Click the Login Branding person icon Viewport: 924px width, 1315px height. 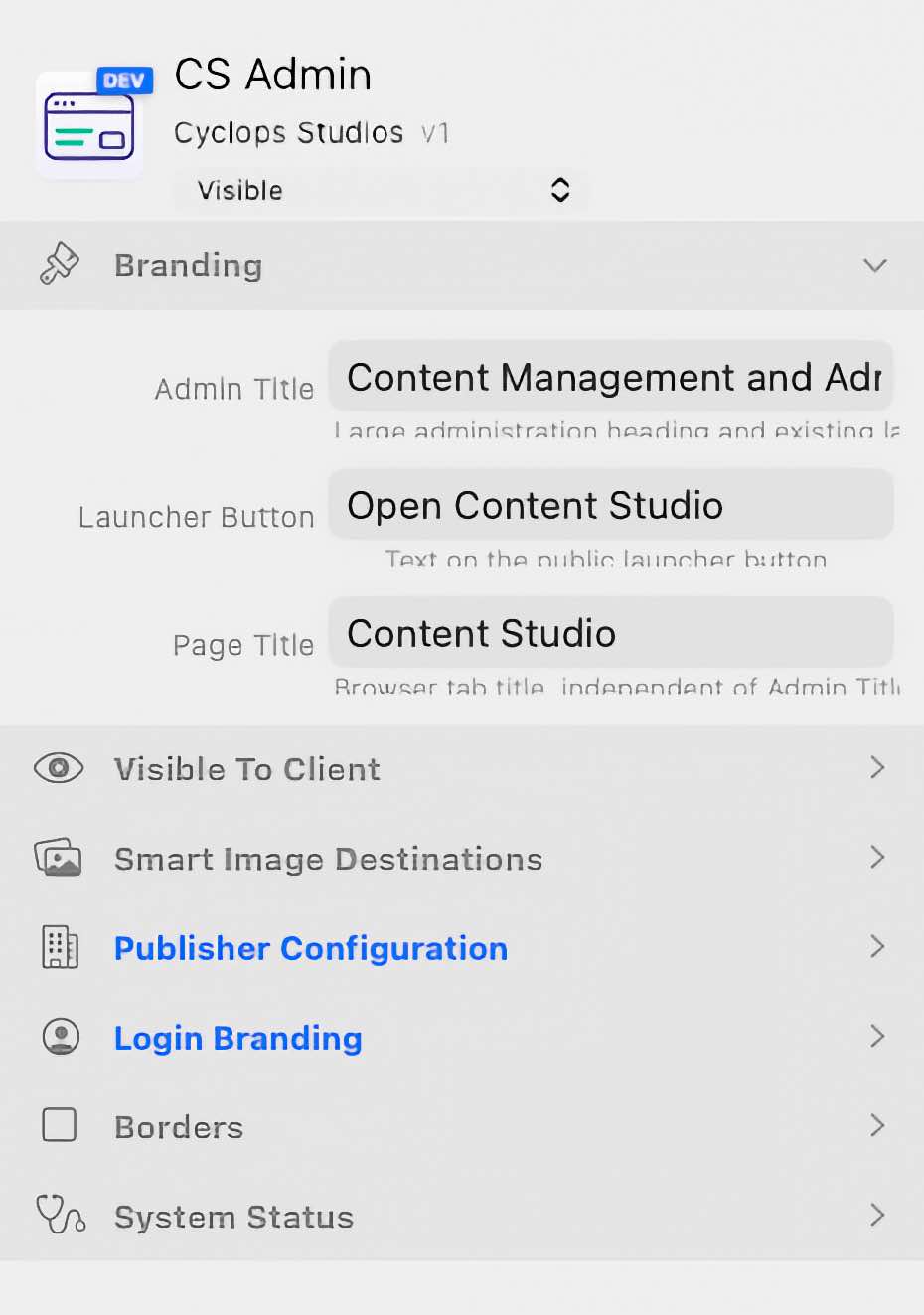(x=61, y=1037)
